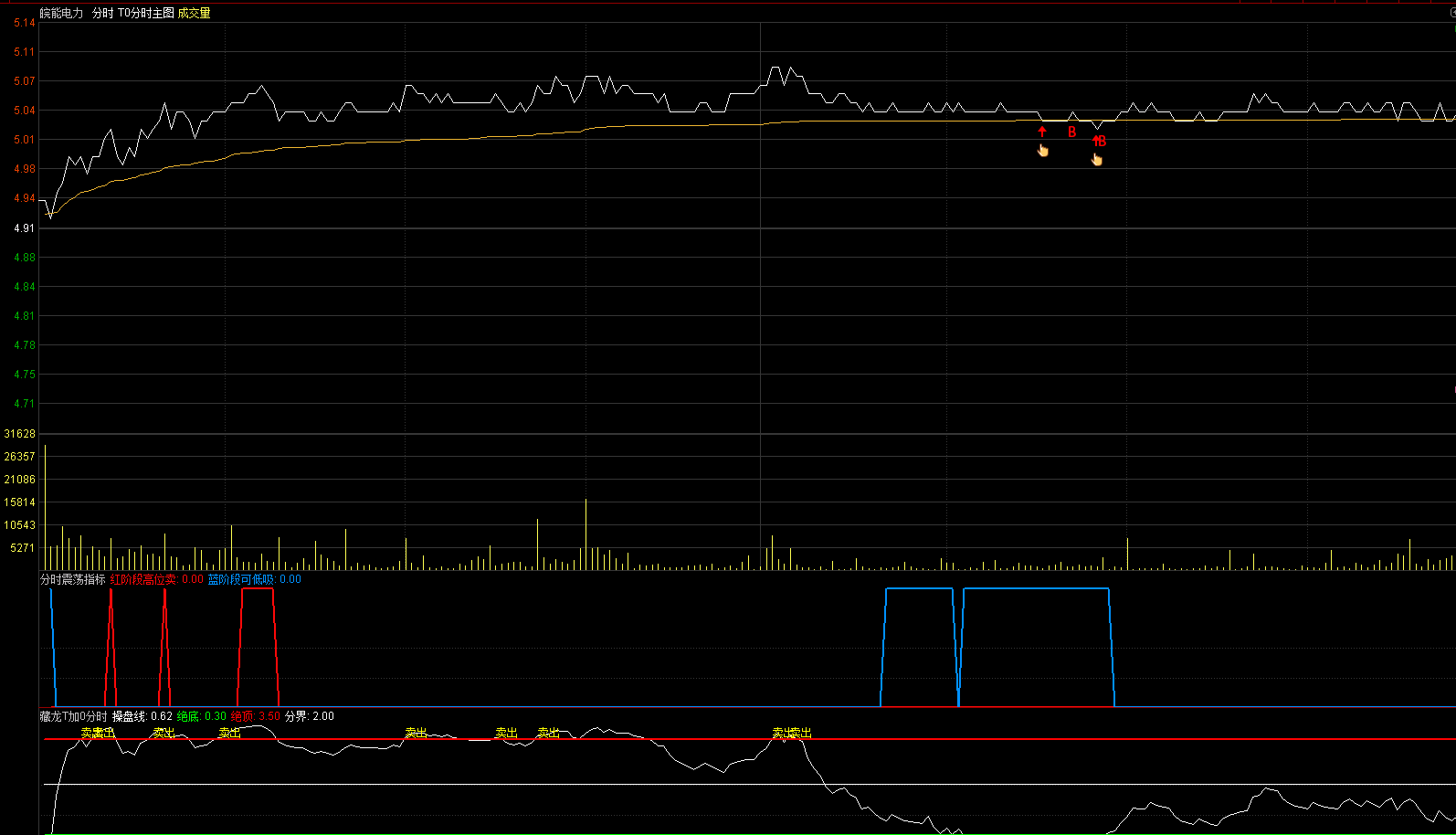Click the 31628 volume axis label
The height and width of the screenshot is (835, 1456).
(20, 434)
